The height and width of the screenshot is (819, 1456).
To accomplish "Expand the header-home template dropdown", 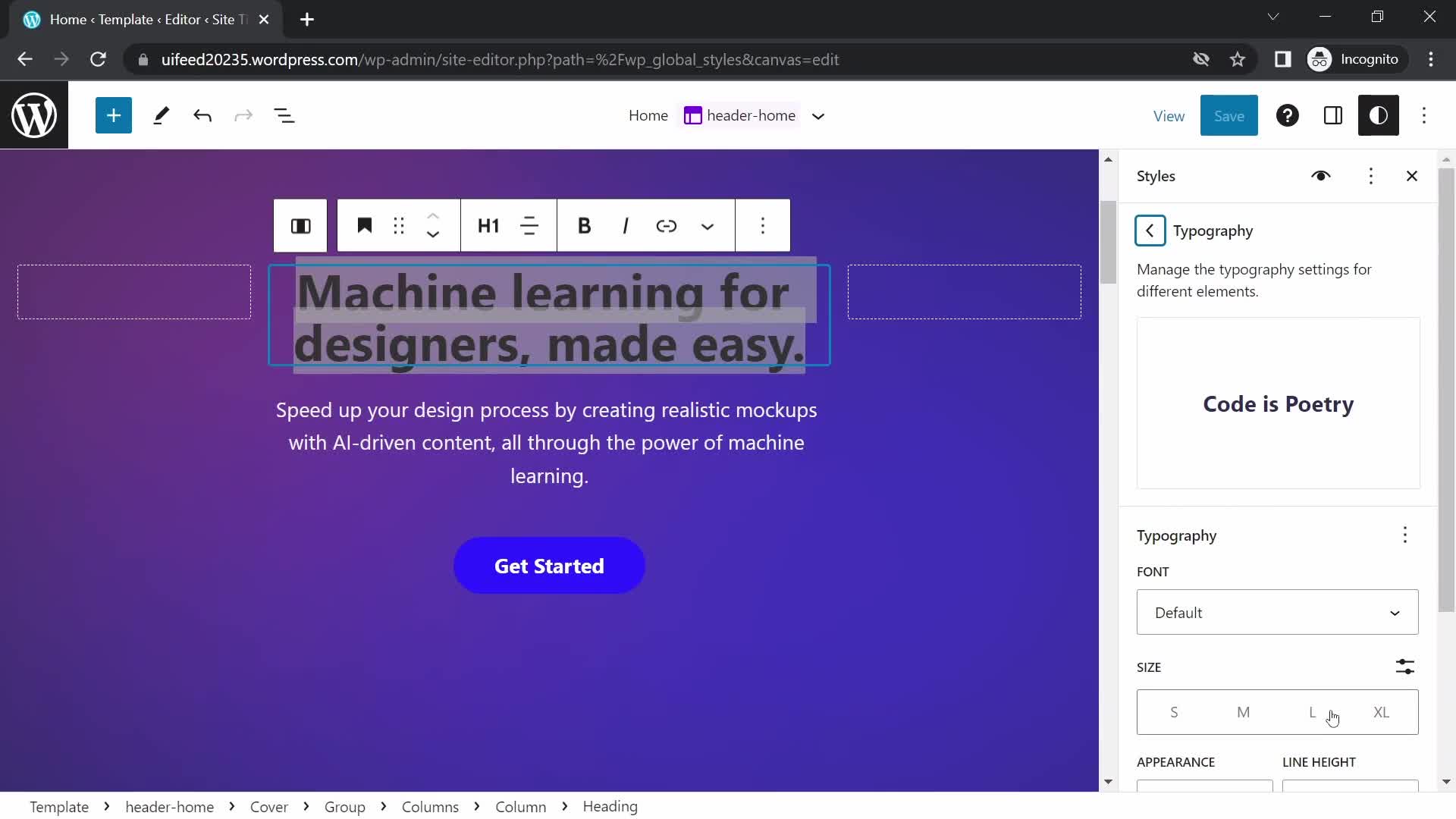I will tap(820, 115).
